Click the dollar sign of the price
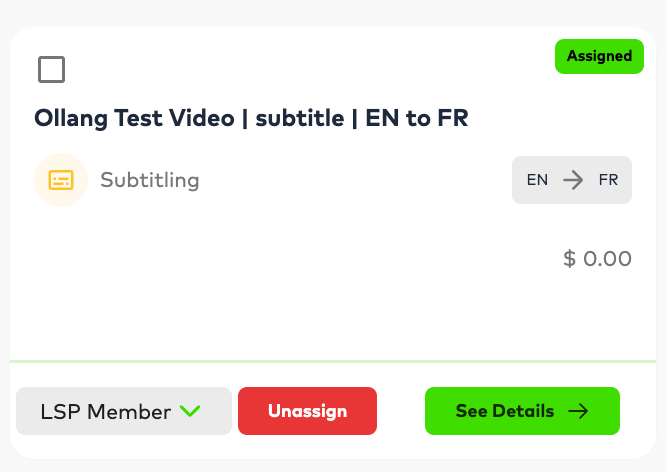The image size is (666, 472). tap(570, 259)
